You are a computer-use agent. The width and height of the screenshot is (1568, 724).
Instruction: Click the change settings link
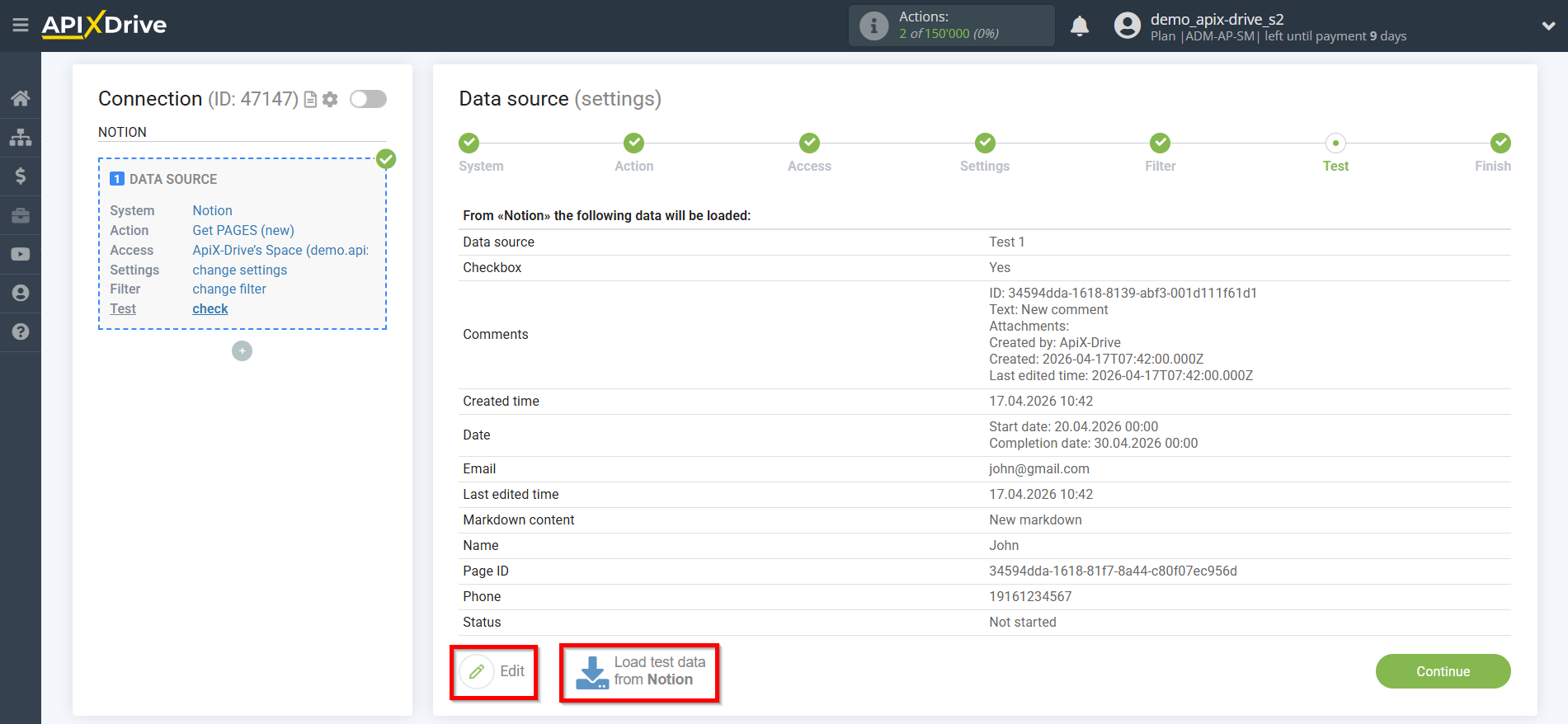tap(240, 270)
